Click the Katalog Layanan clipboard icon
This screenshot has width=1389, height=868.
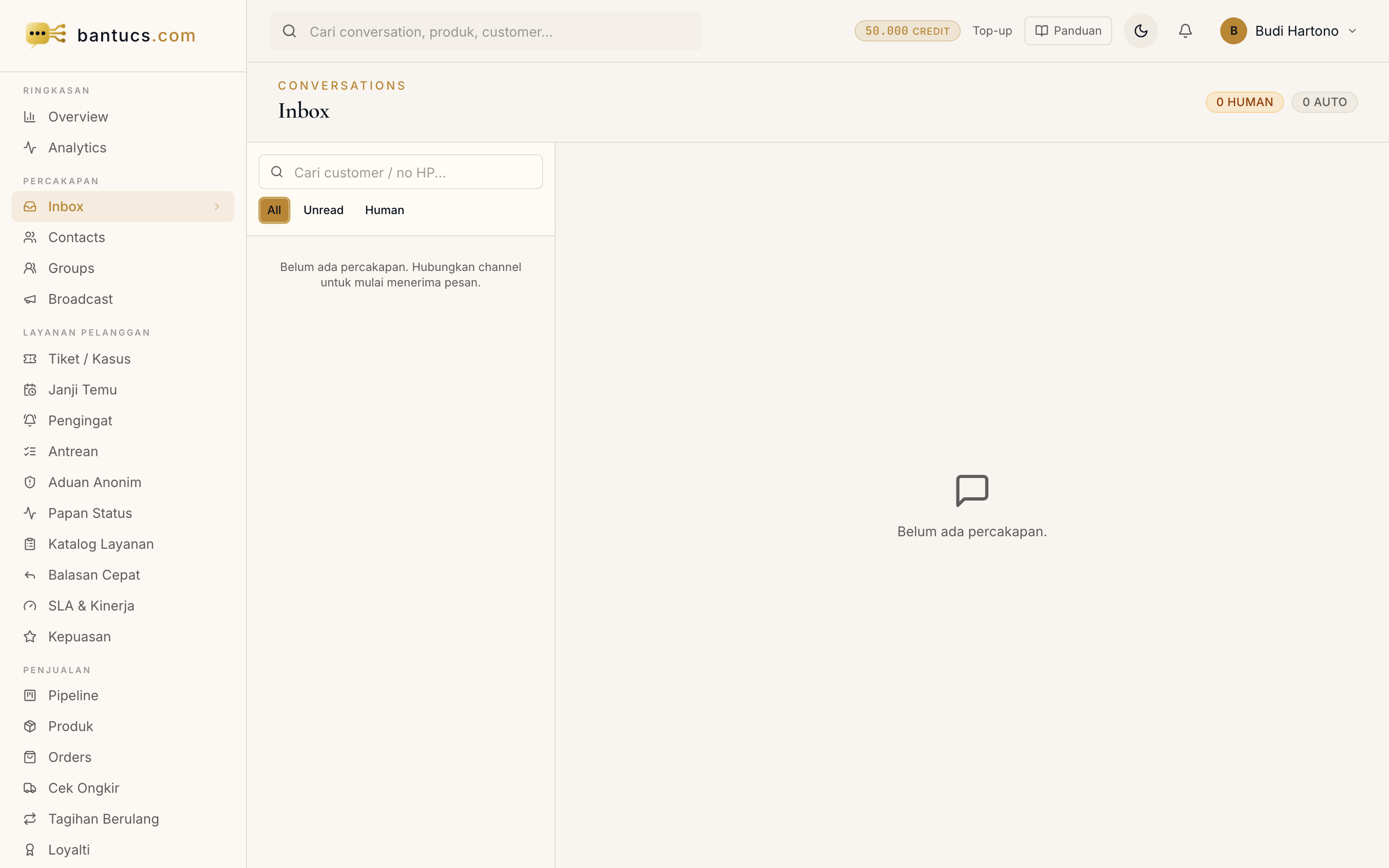[30, 543]
